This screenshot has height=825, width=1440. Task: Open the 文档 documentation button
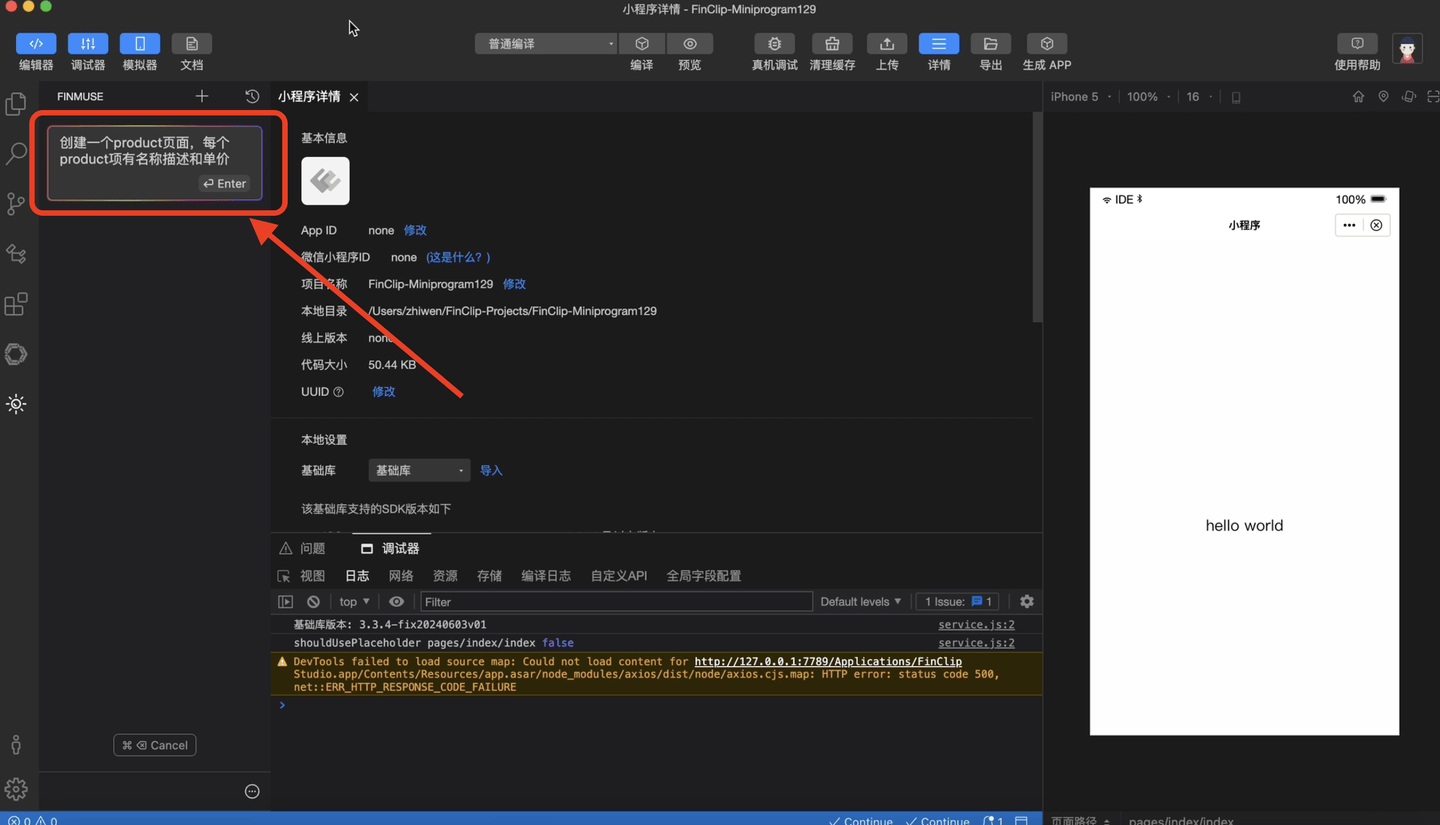[192, 44]
